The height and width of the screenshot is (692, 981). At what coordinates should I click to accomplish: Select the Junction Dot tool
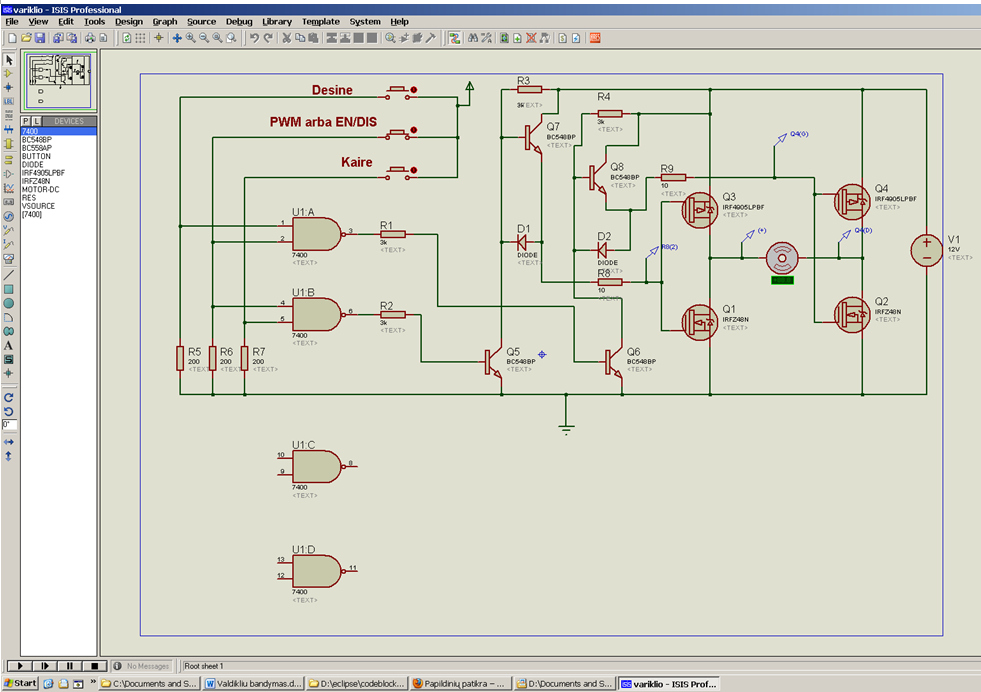pyautogui.click(x=9, y=88)
